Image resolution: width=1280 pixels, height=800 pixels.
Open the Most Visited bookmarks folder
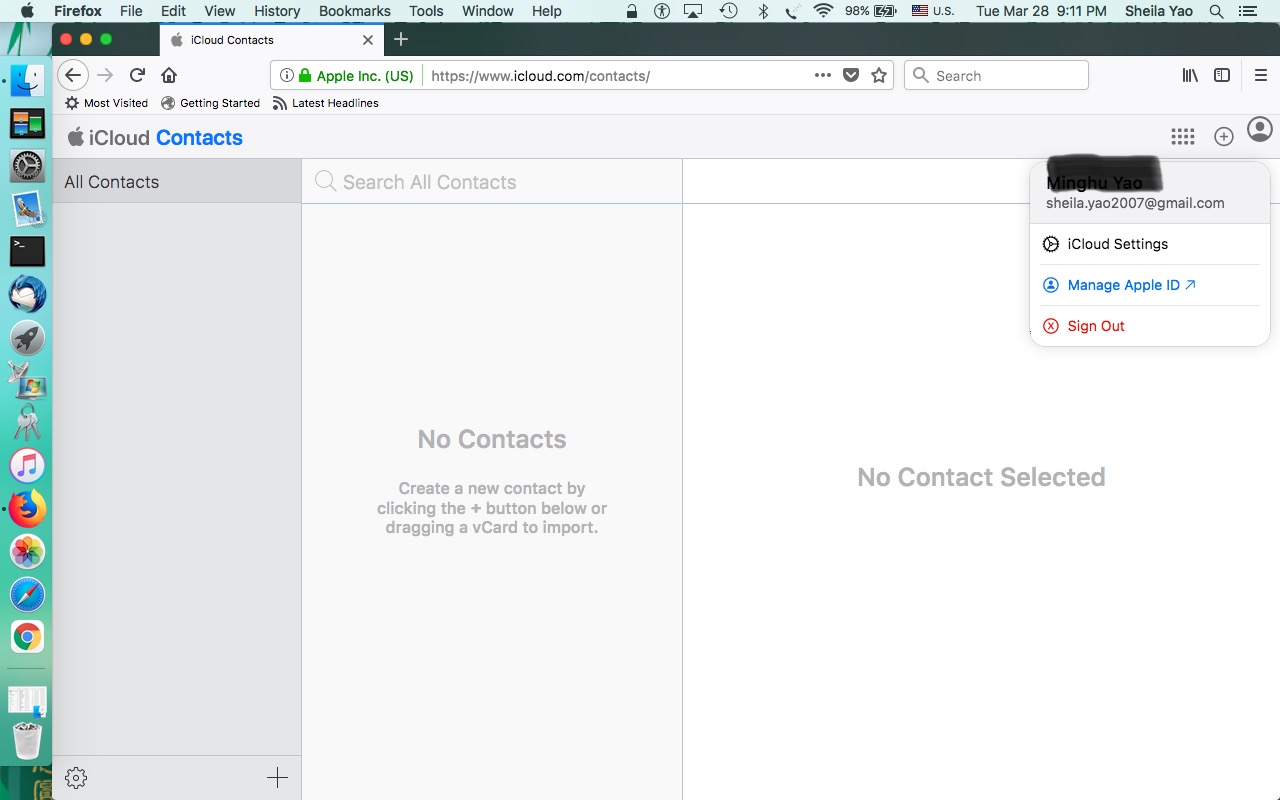(106, 103)
